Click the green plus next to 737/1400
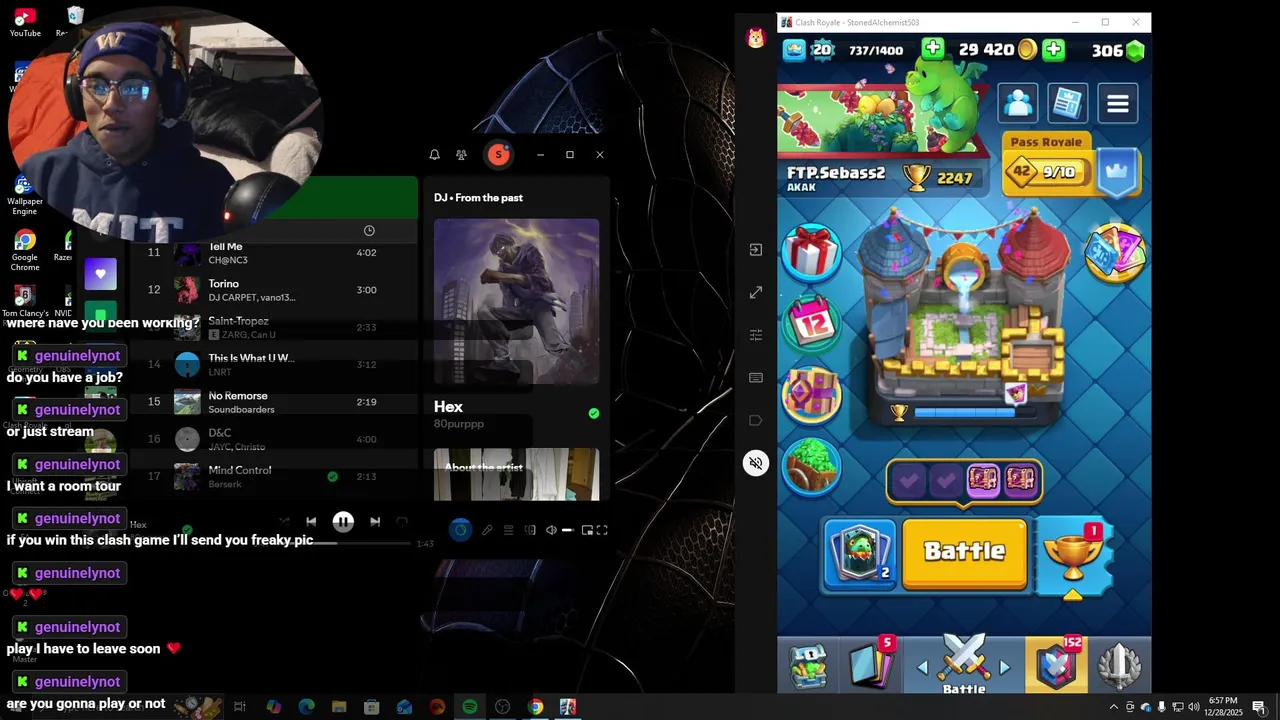The width and height of the screenshot is (1280, 720). click(932, 49)
